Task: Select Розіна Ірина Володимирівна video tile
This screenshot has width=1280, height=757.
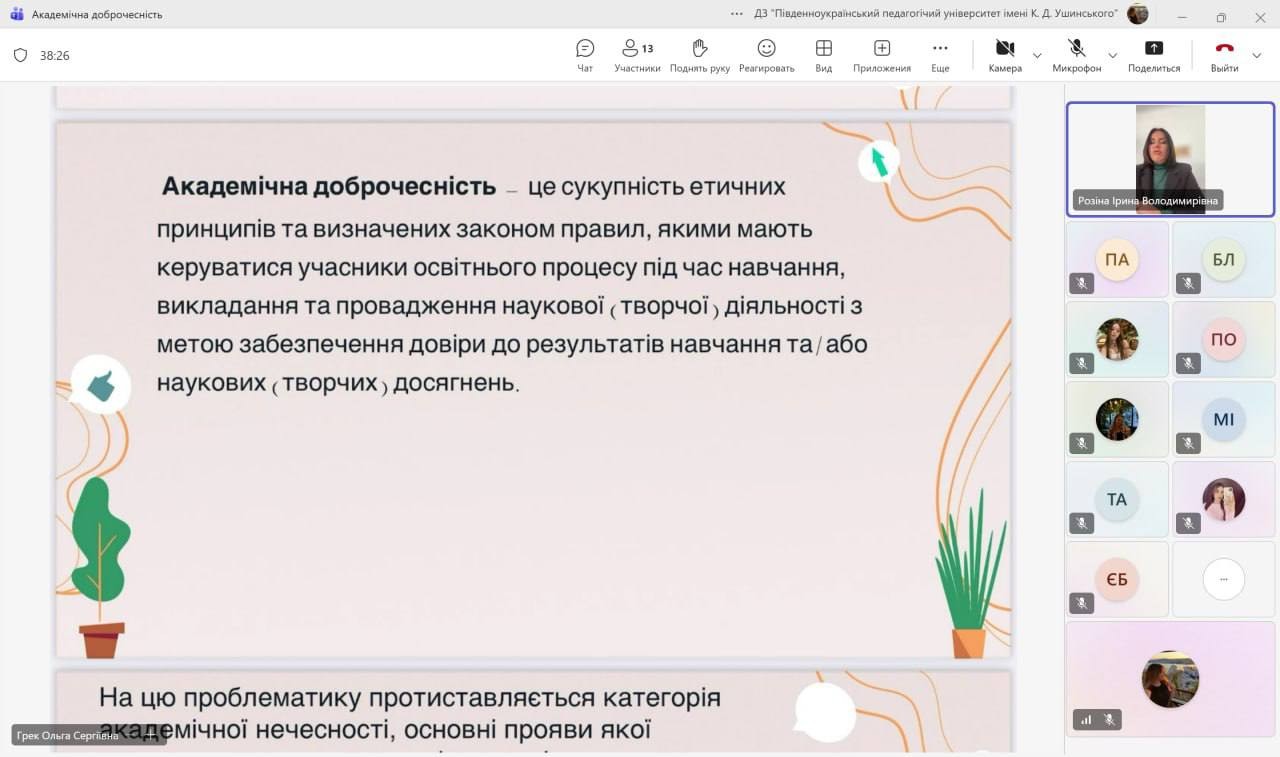Action: 1170,159
